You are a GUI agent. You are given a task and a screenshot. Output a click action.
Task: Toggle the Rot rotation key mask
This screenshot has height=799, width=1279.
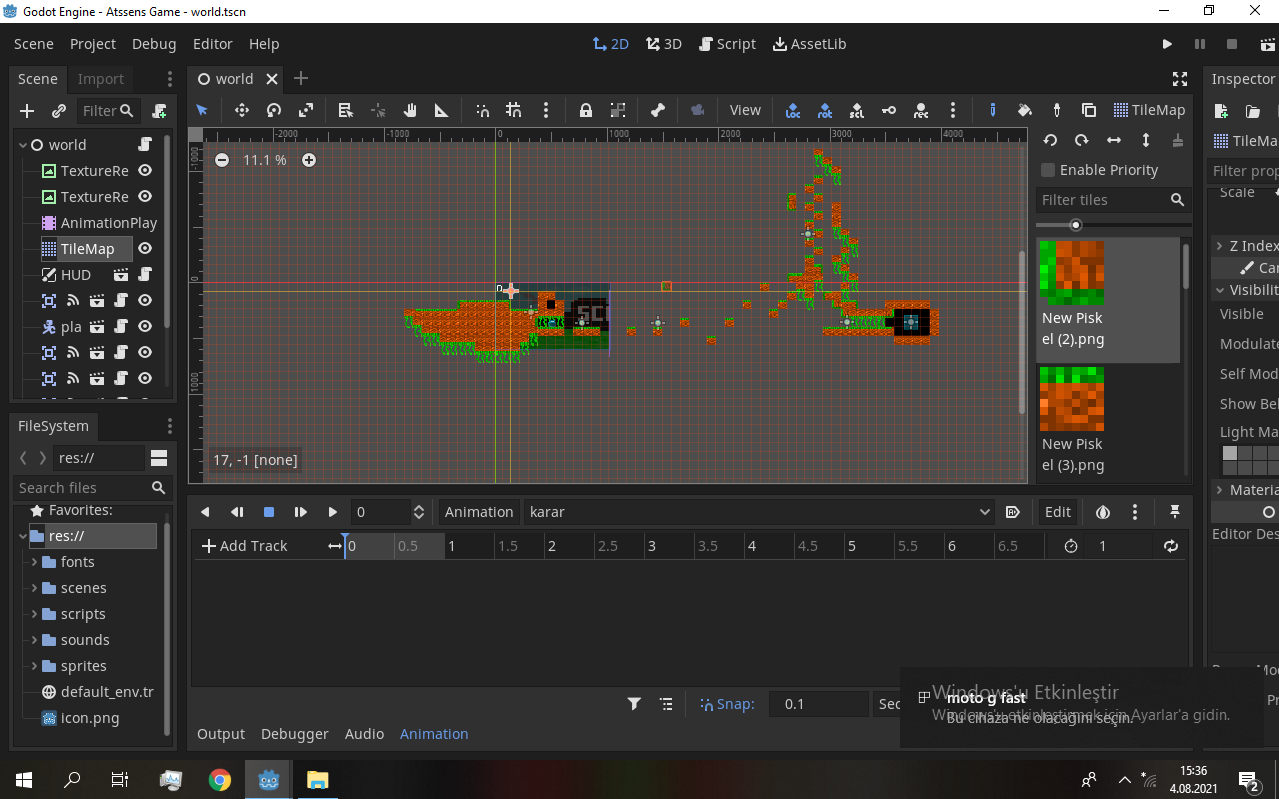(825, 110)
